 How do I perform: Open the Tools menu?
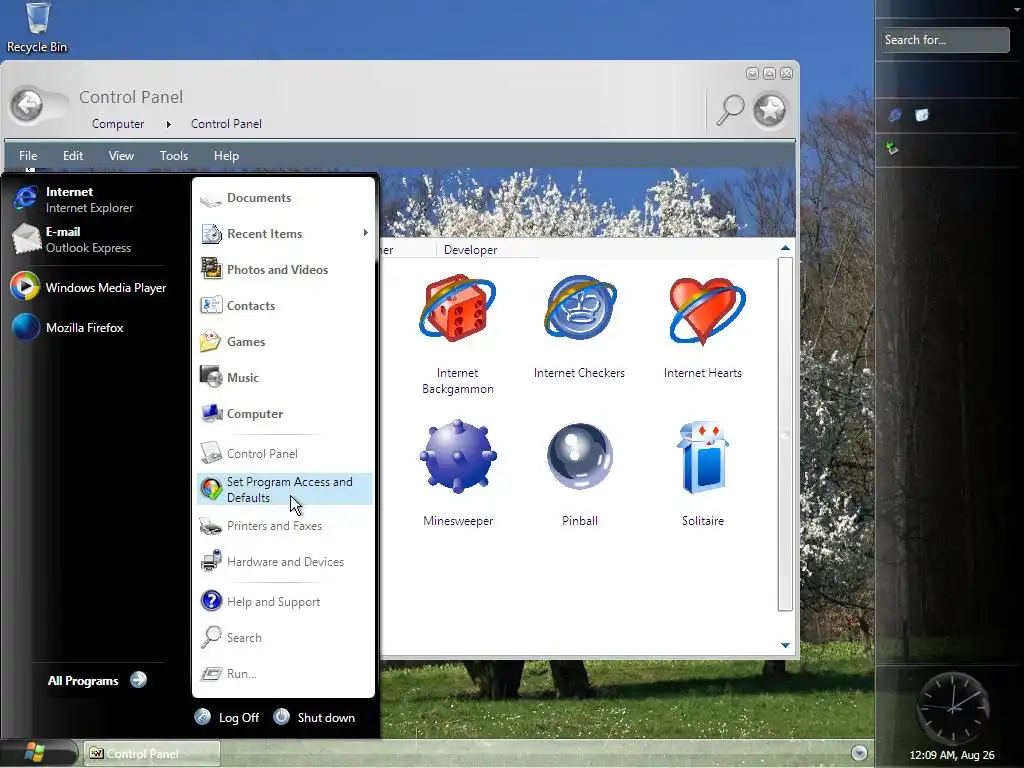click(x=174, y=155)
